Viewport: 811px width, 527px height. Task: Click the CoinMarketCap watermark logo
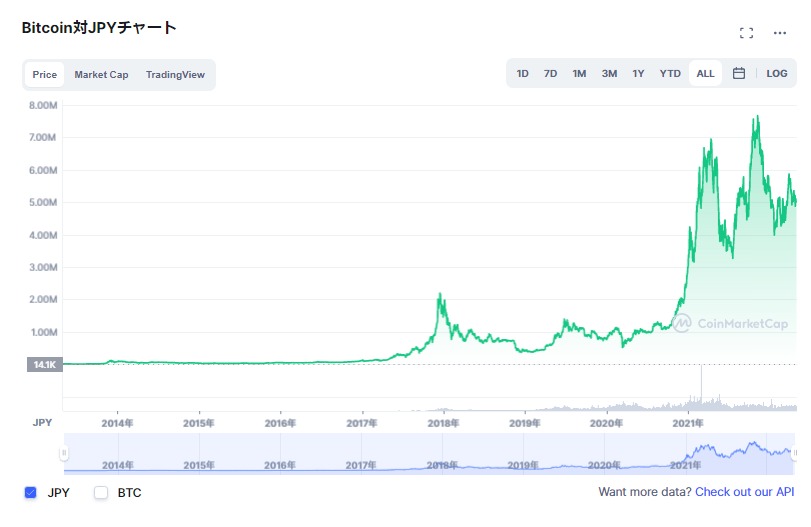pyautogui.click(x=730, y=323)
